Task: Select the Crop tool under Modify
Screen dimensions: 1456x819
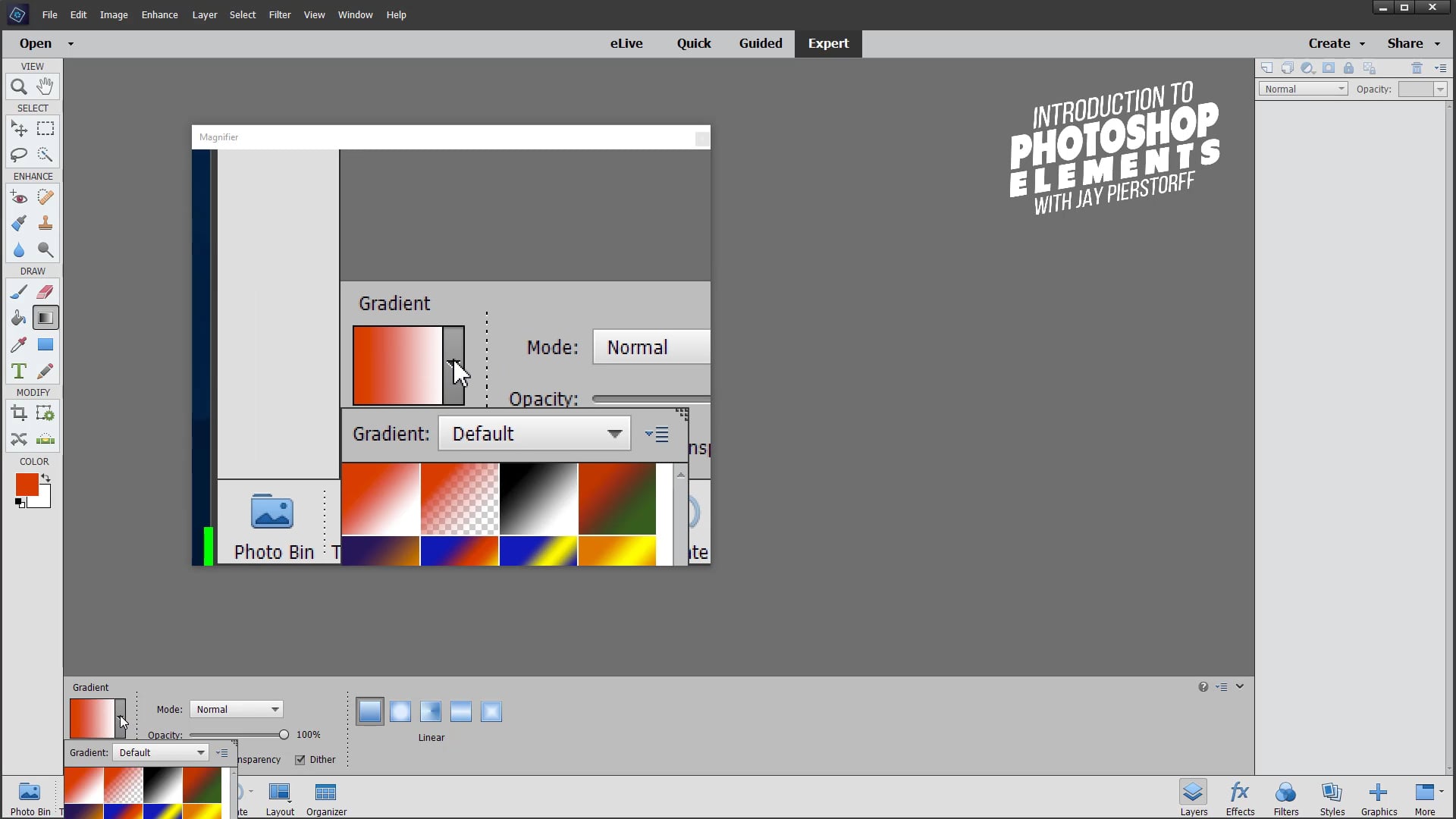Action: pos(18,413)
